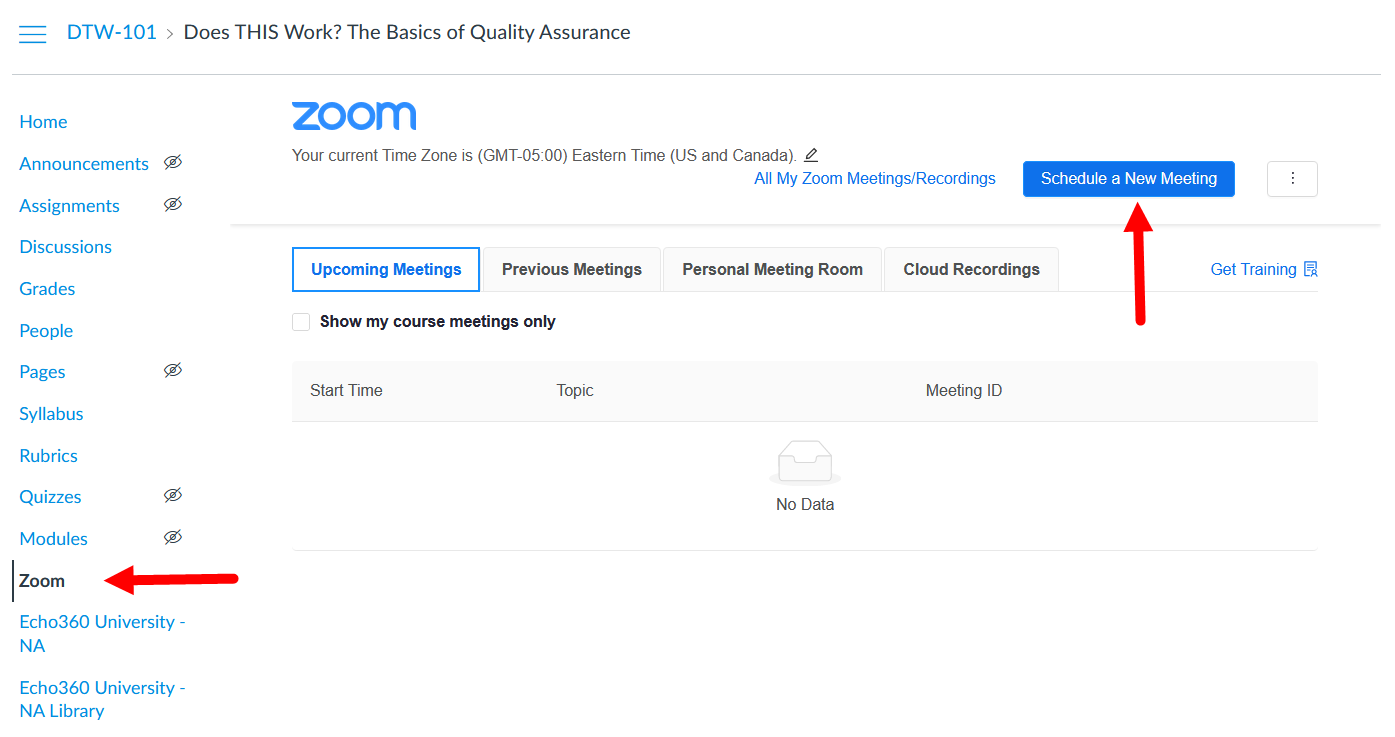
Task: Open Announcements in course navigation
Action: click(84, 164)
